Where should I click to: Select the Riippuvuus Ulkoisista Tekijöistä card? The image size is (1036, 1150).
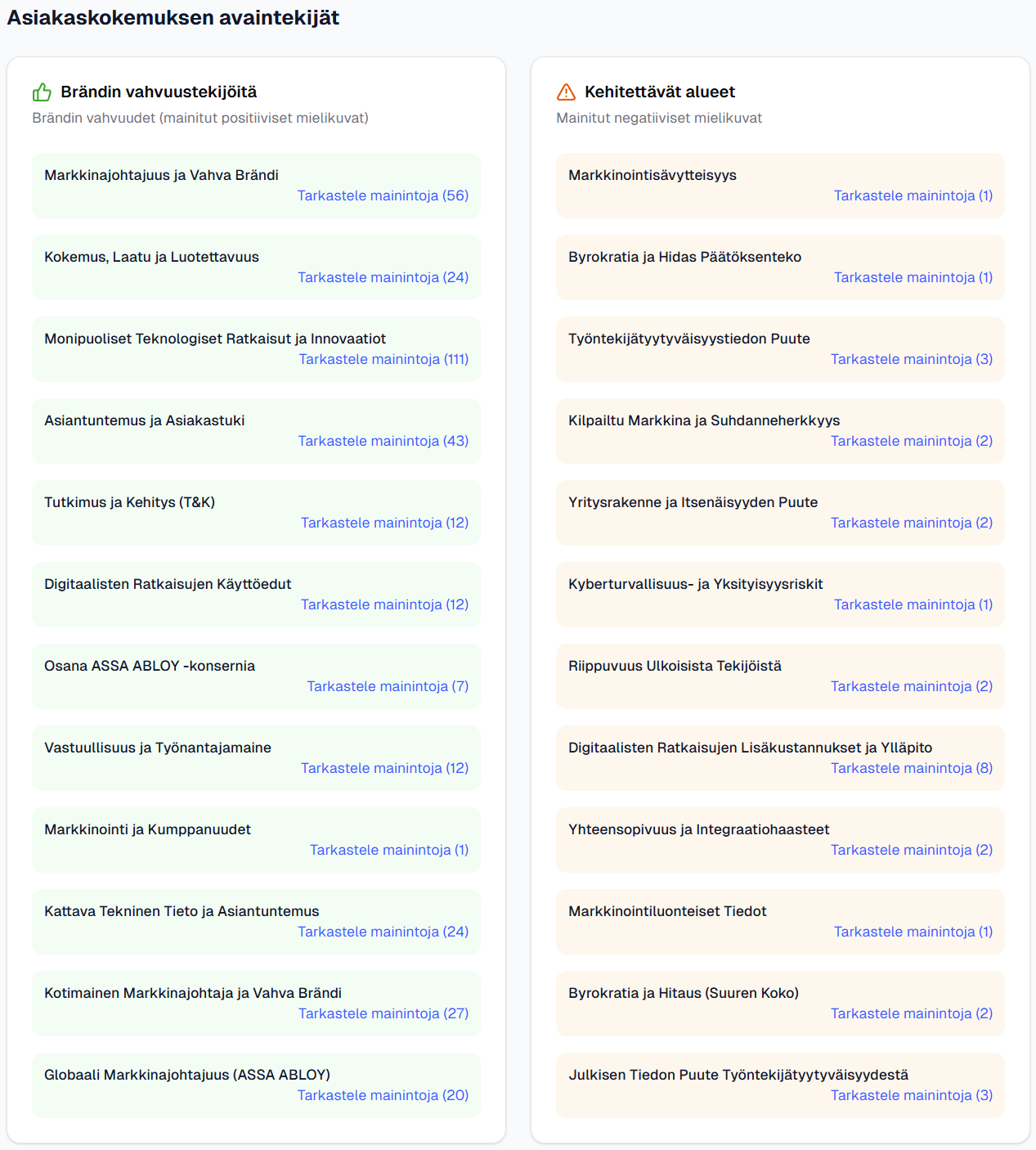point(675,666)
